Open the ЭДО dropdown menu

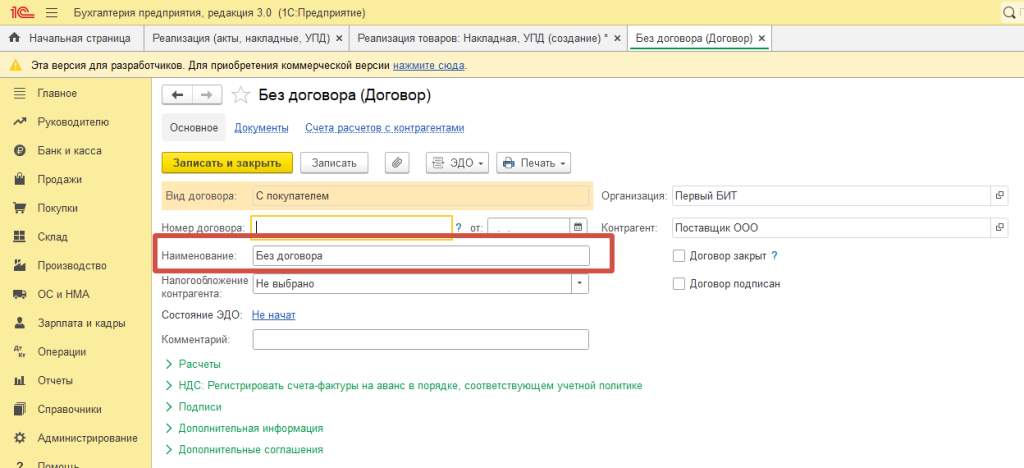[x=458, y=163]
